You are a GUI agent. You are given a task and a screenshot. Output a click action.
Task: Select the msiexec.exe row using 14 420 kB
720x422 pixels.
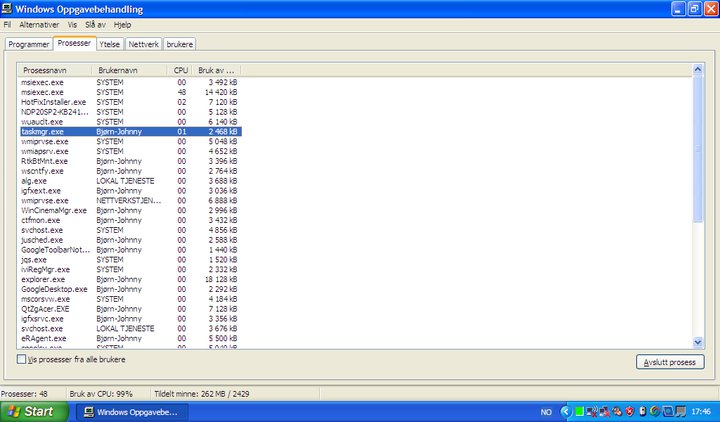tap(130, 92)
